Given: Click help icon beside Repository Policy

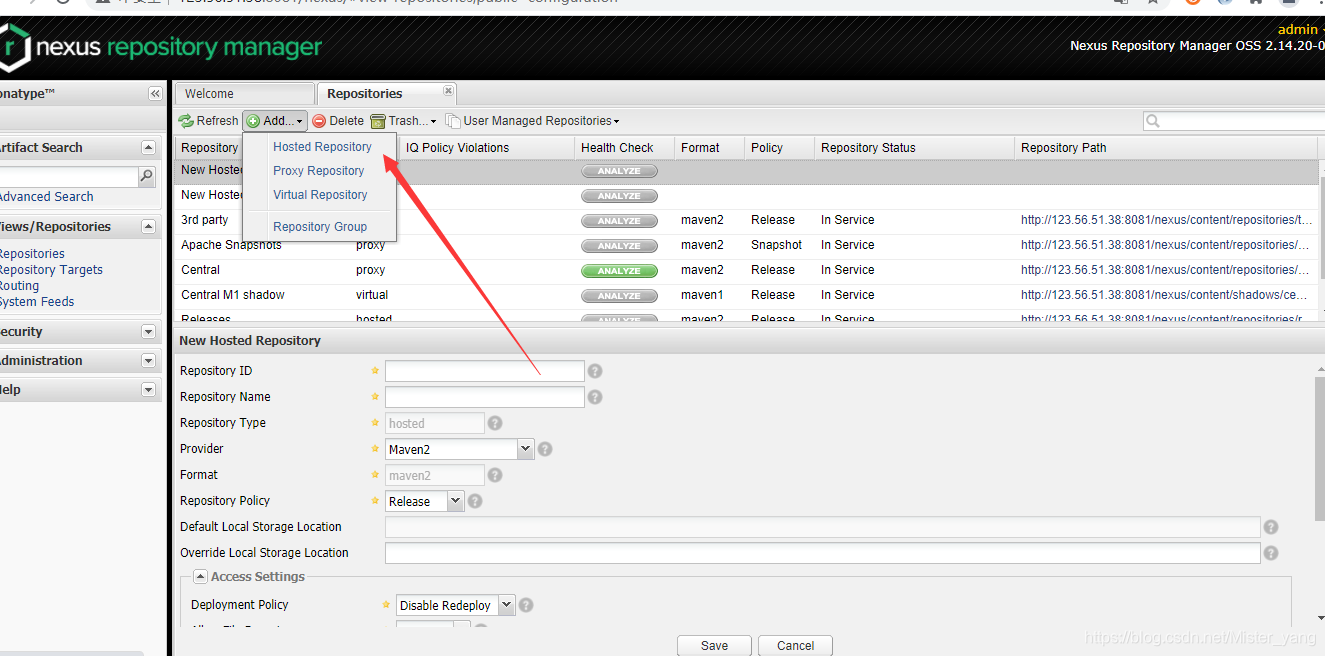Looking at the screenshot, I should (475, 501).
